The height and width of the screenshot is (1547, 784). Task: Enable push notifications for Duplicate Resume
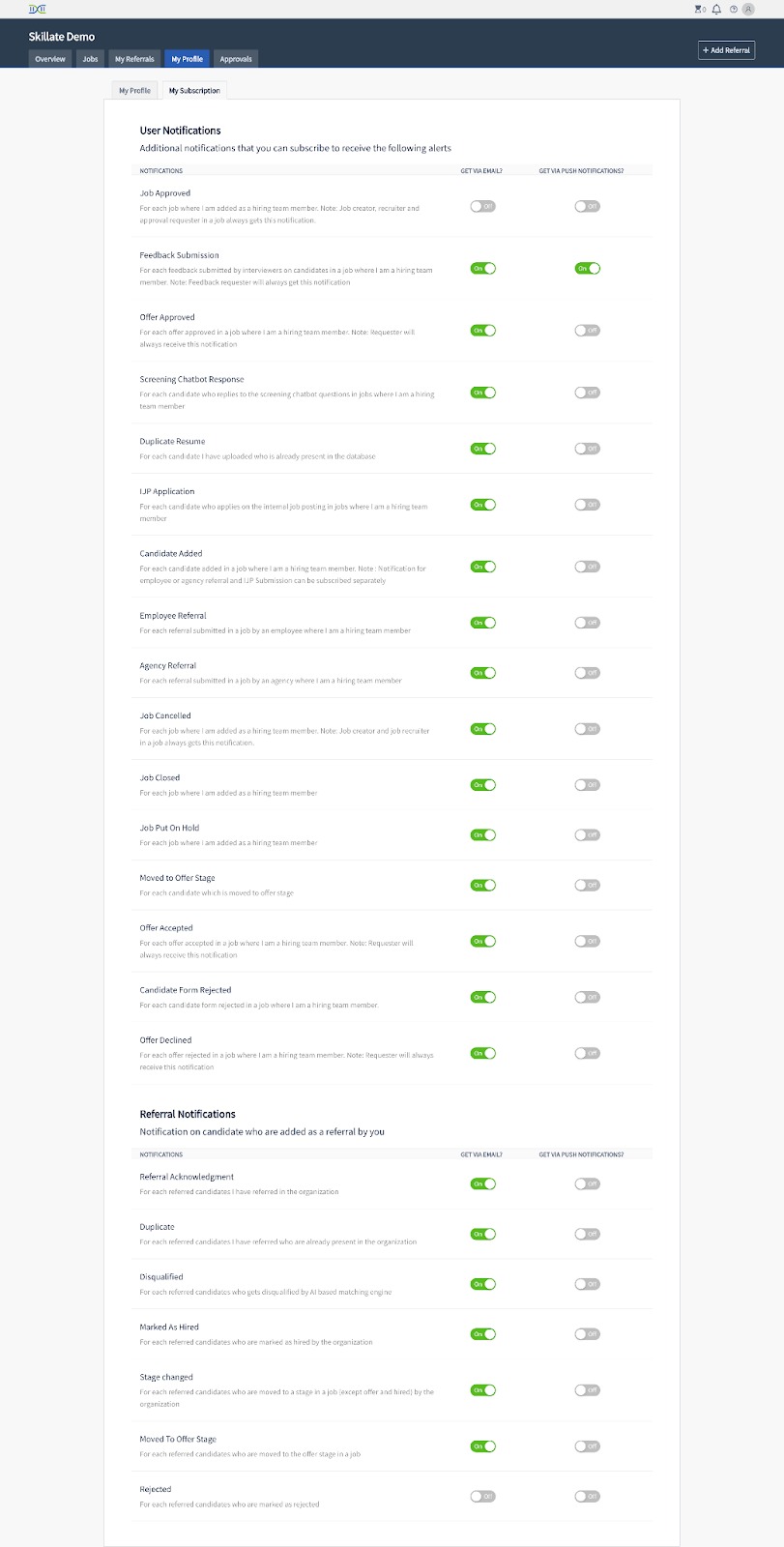pos(588,449)
